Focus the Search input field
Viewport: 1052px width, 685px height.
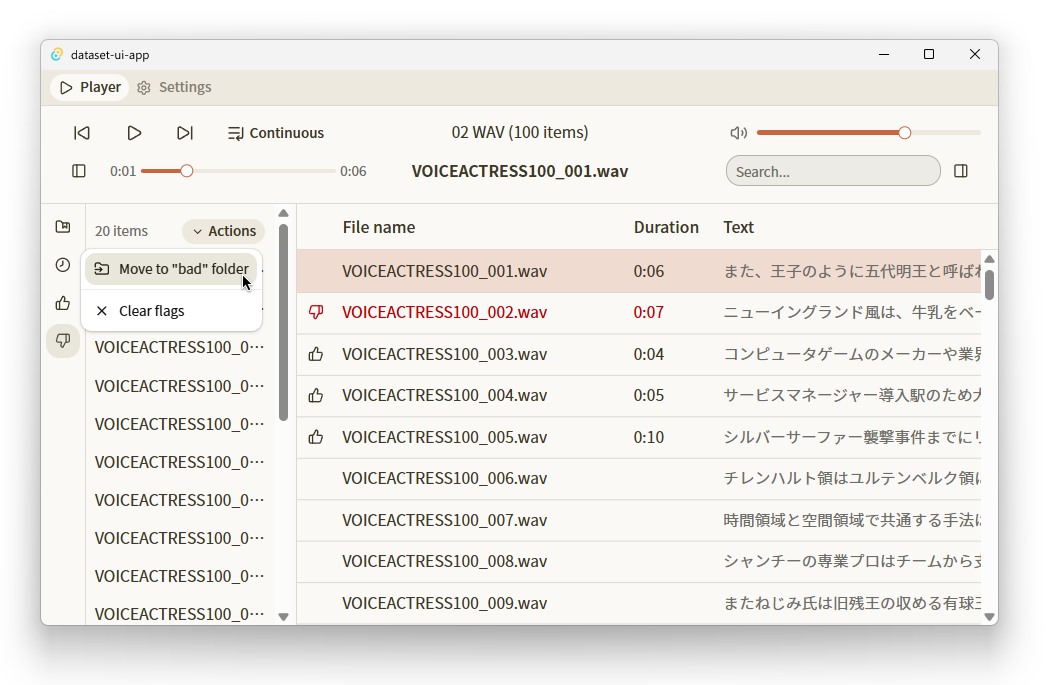coord(833,171)
